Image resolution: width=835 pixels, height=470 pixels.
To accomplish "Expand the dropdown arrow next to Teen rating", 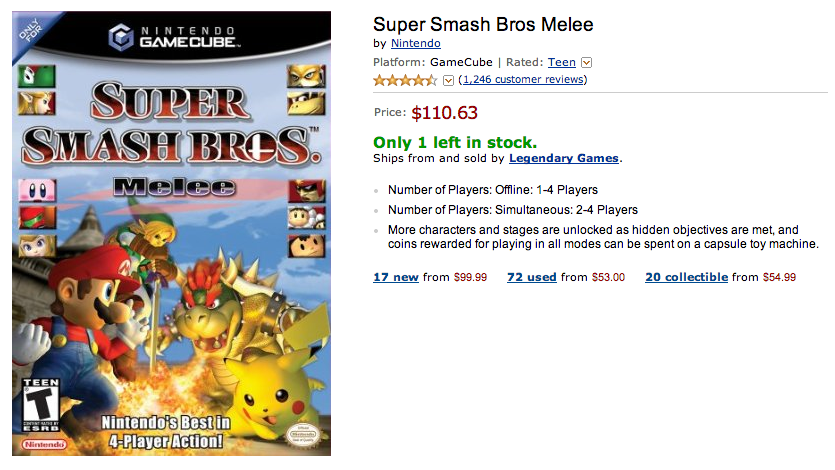I will click(587, 63).
